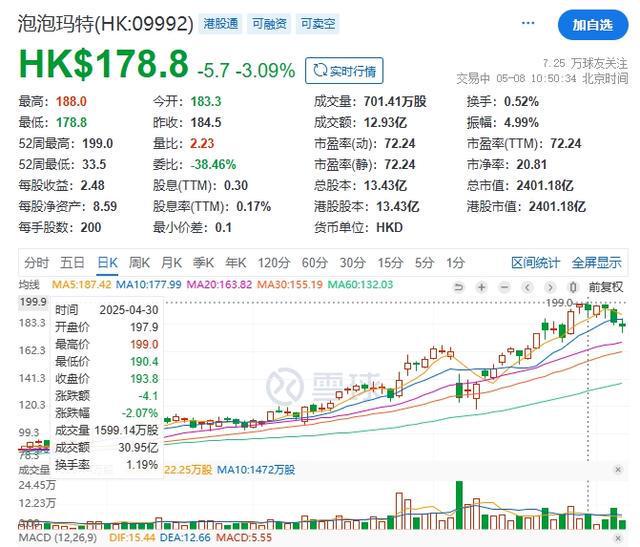This screenshot has width=640, height=547.
Task: Click the chart pan left arrow icon
Action: (x=527, y=287)
